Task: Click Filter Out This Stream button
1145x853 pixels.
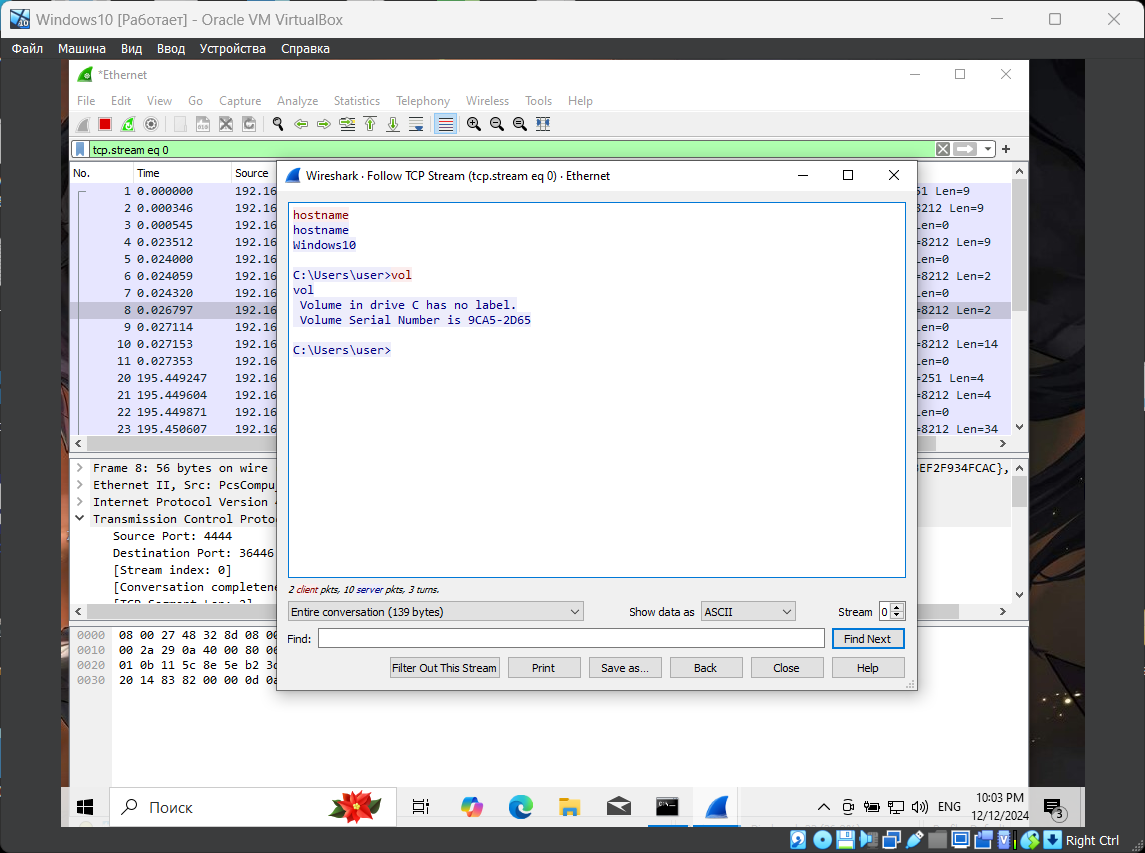Action: pos(444,668)
